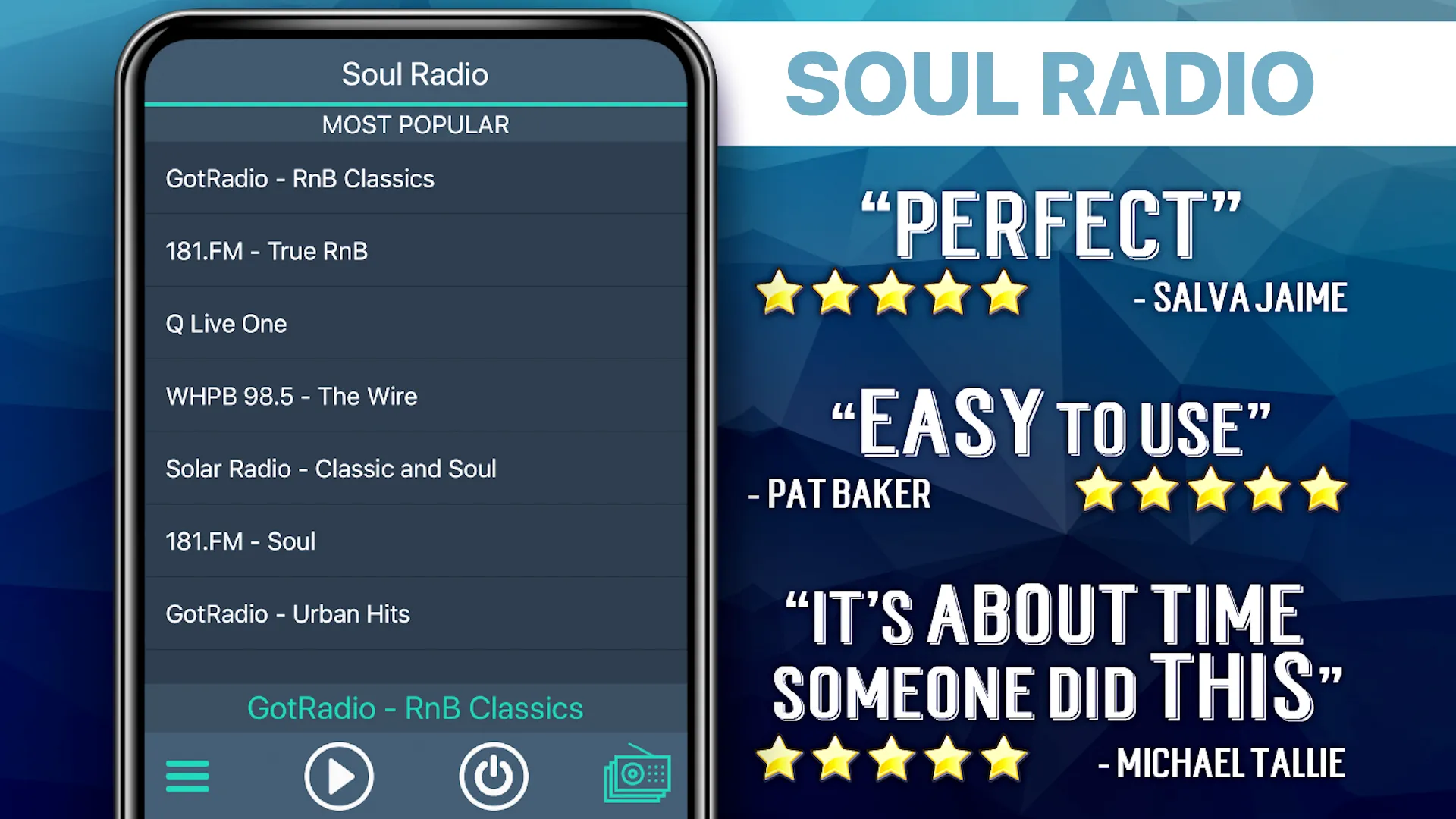This screenshot has width=1456, height=819.
Task: Select WHPB 98.5 - The Wire station
Action: coord(415,396)
